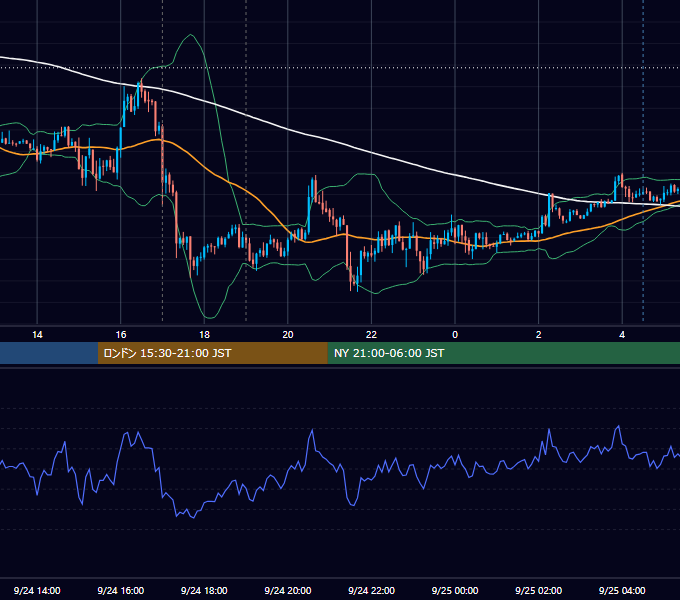Click the 9/24 20:00 date label
This screenshot has height=600, width=680.
click(288, 590)
